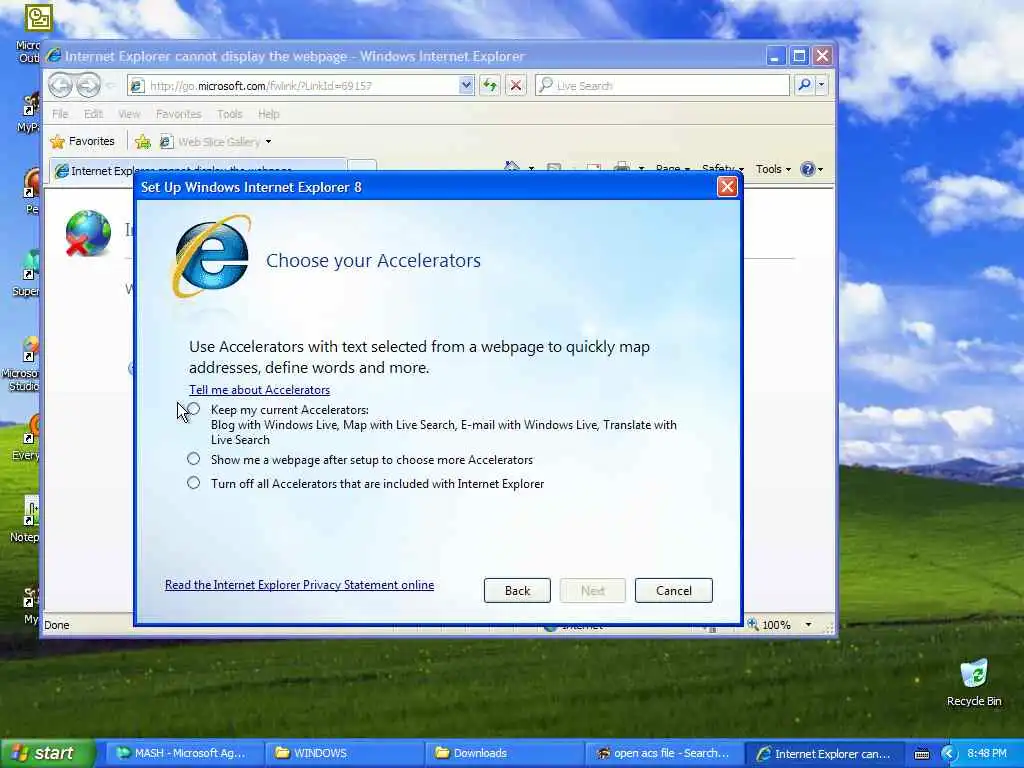
Task: Open Tell me about Accelerators link
Action: pyautogui.click(x=259, y=390)
